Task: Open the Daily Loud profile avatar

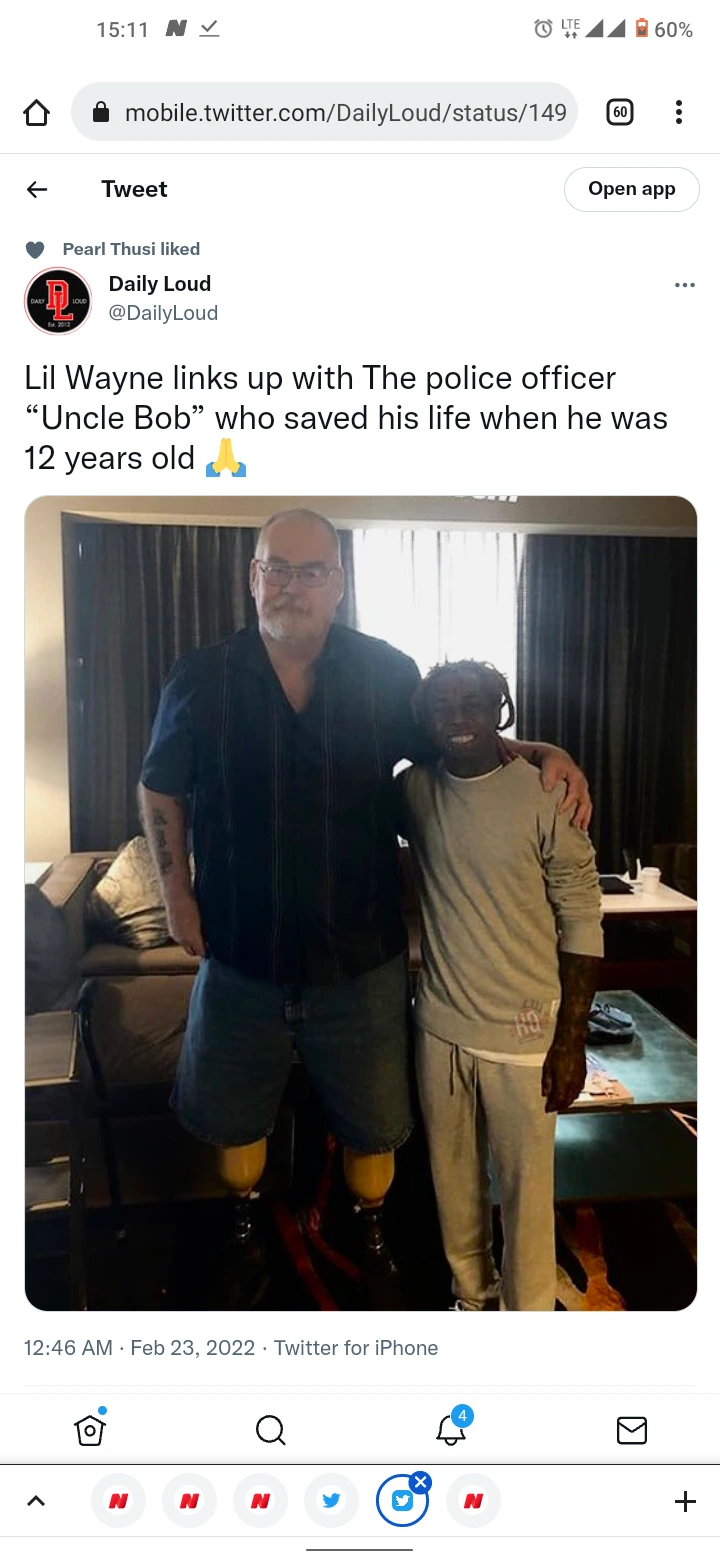Action: tap(58, 300)
